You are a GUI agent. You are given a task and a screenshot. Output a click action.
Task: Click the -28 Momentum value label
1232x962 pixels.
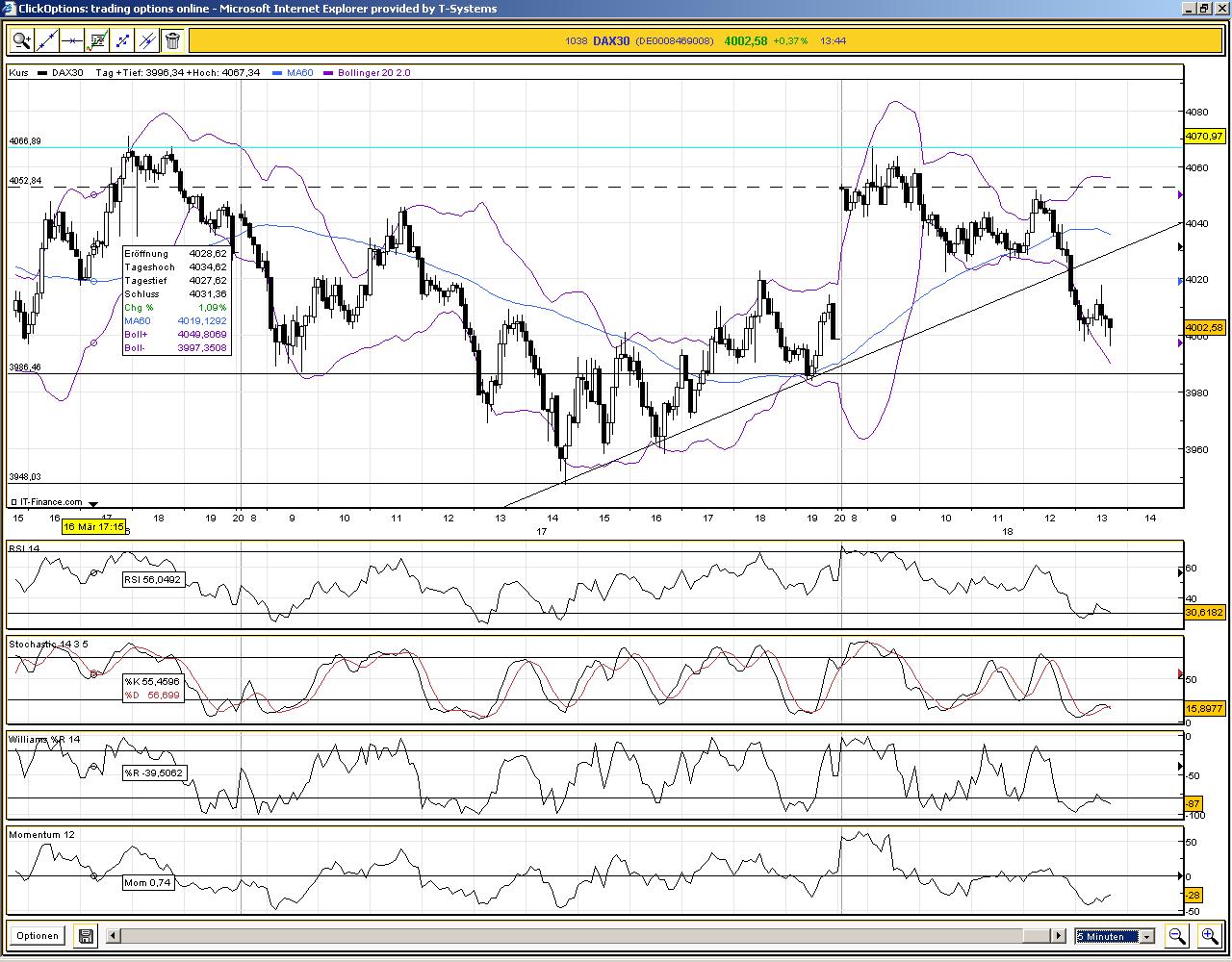tap(1193, 895)
